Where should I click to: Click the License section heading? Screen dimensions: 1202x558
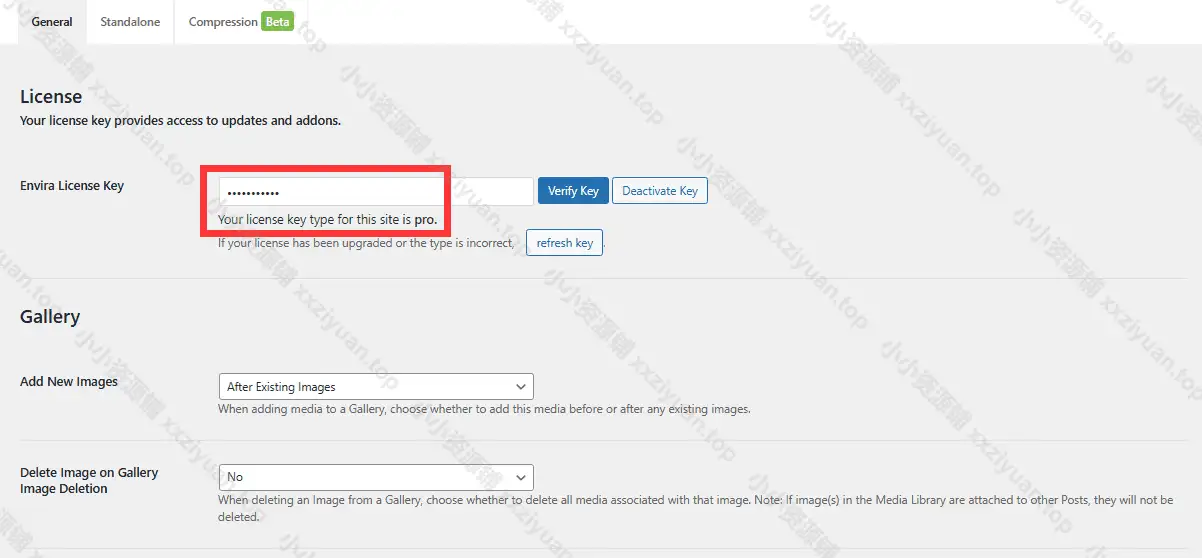[51, 97]
